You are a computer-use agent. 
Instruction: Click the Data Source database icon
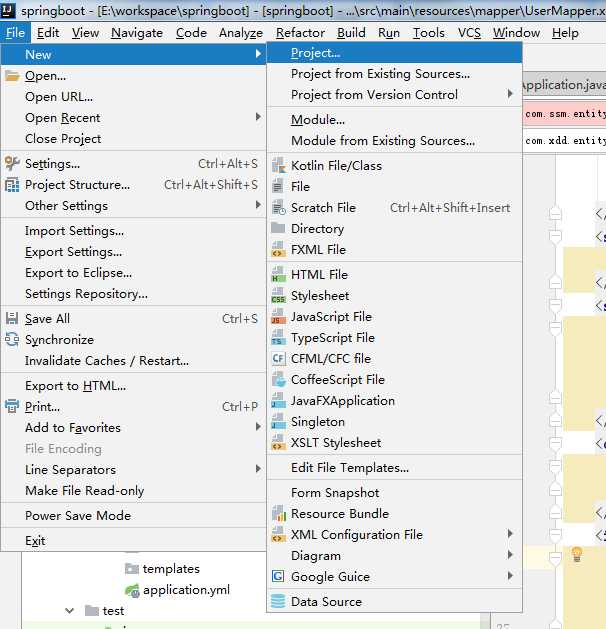pos(278,601)
